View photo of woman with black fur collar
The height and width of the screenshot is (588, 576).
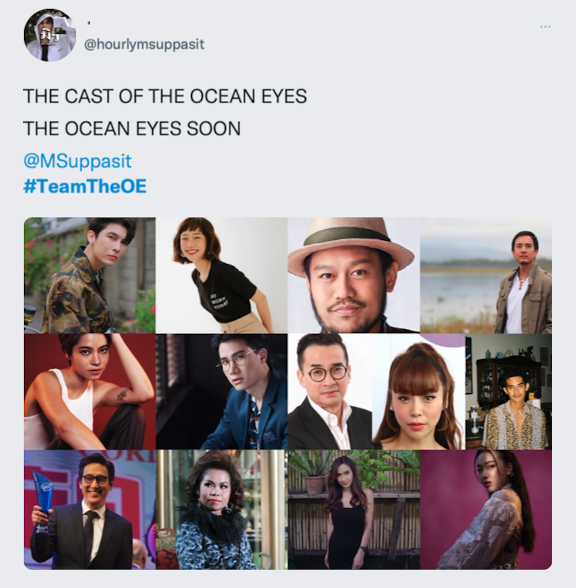pyautogui.click(x=222, y=510)
